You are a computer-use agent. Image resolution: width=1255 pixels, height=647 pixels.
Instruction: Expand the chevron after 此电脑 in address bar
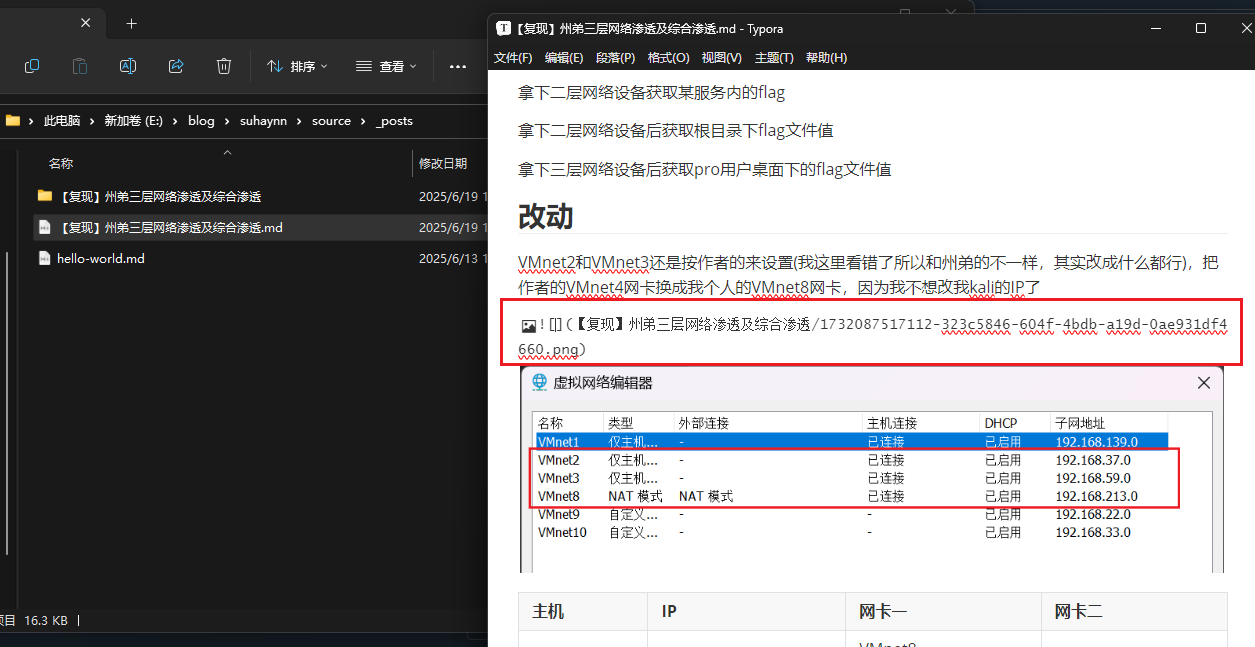pos(92,121)
